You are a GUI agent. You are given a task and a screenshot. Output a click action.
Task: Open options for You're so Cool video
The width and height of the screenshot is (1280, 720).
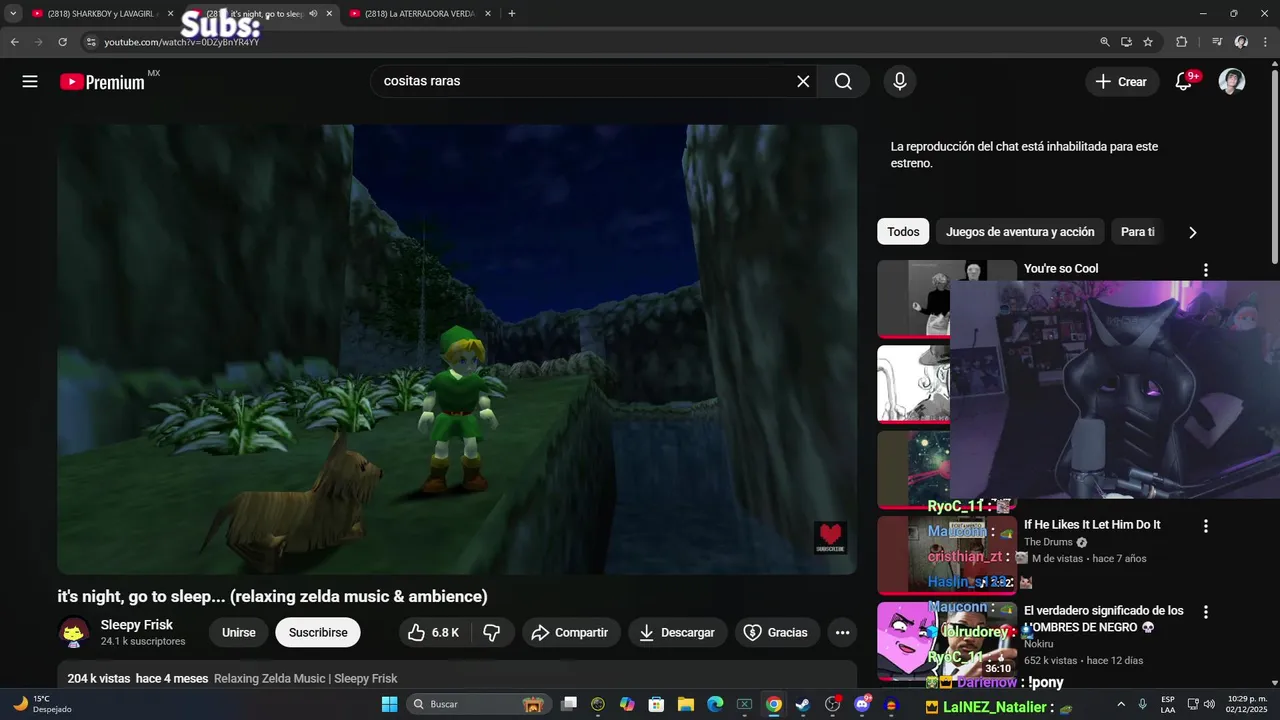point(1206,270)
